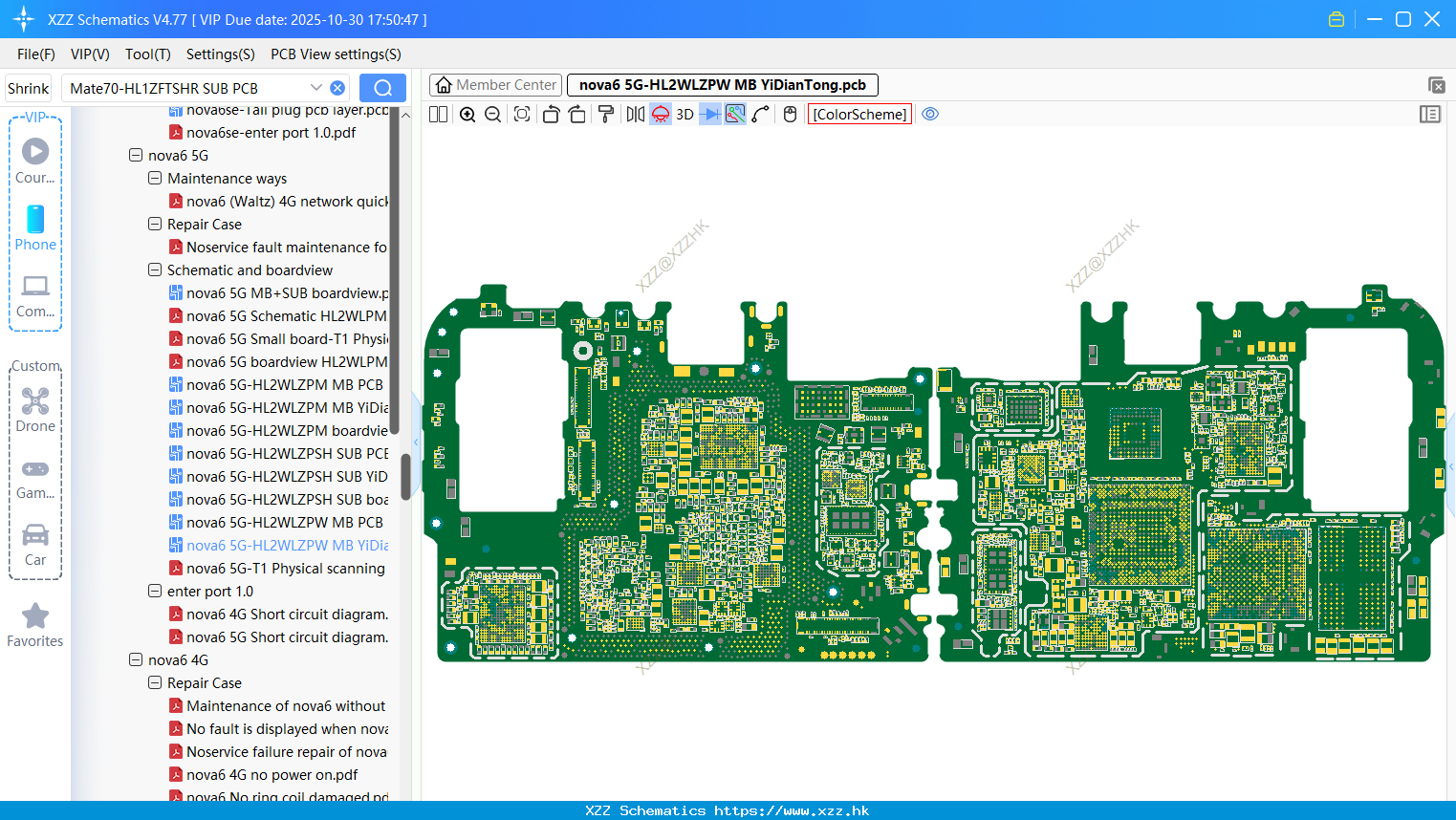Click the file tree vertical scrollbar thumb
The width and height of the screenshot is (1456, 820).
coord(405,476)
